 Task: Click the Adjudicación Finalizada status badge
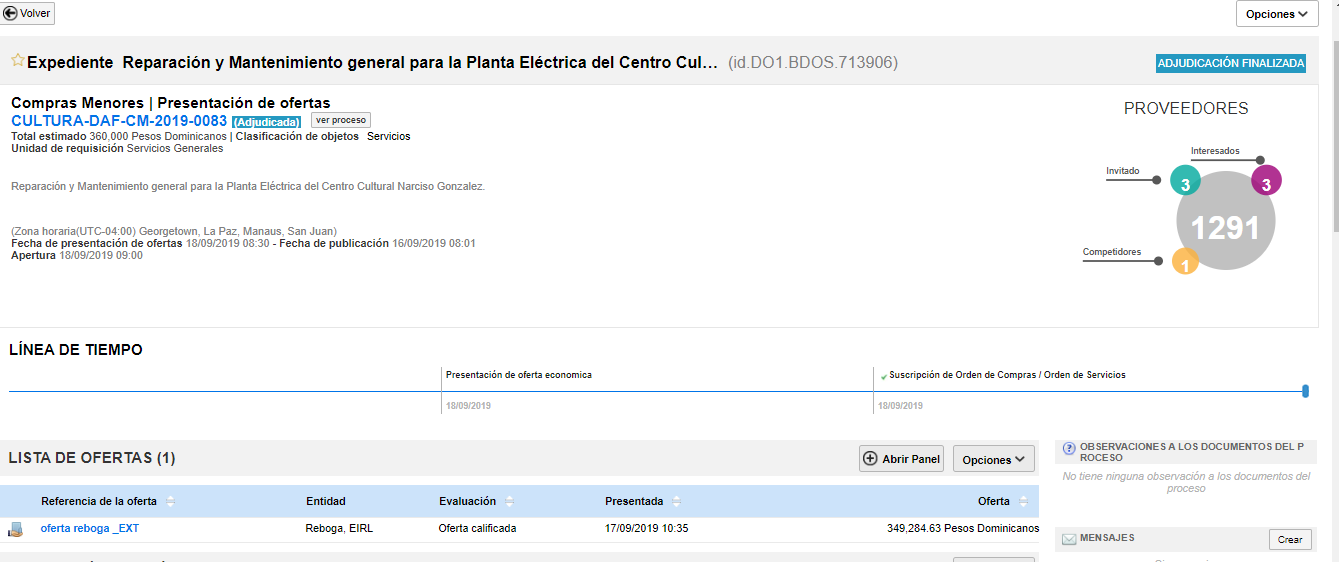pos(1230,63)
